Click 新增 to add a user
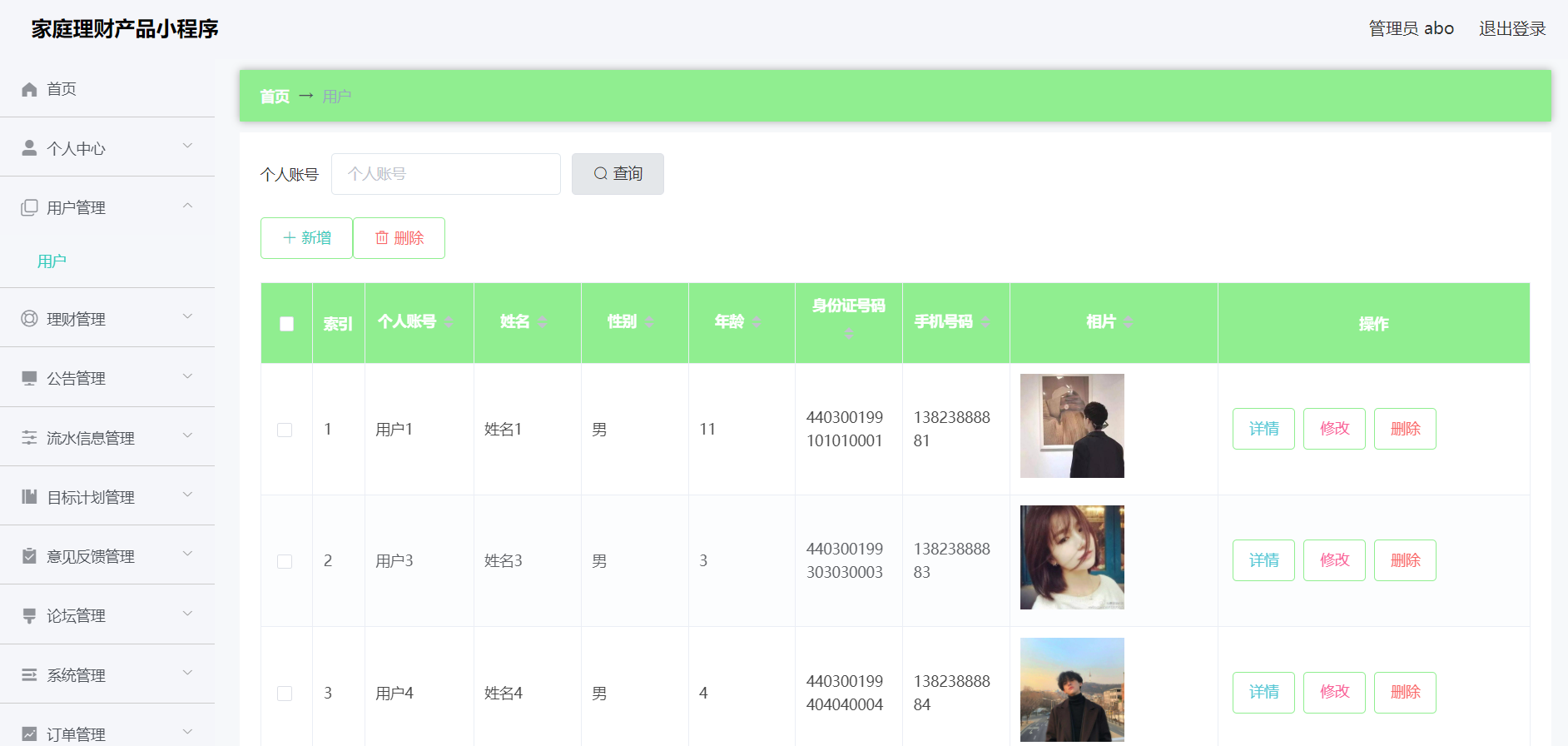This screenshot has width=1568, height=746. (306, 238)
